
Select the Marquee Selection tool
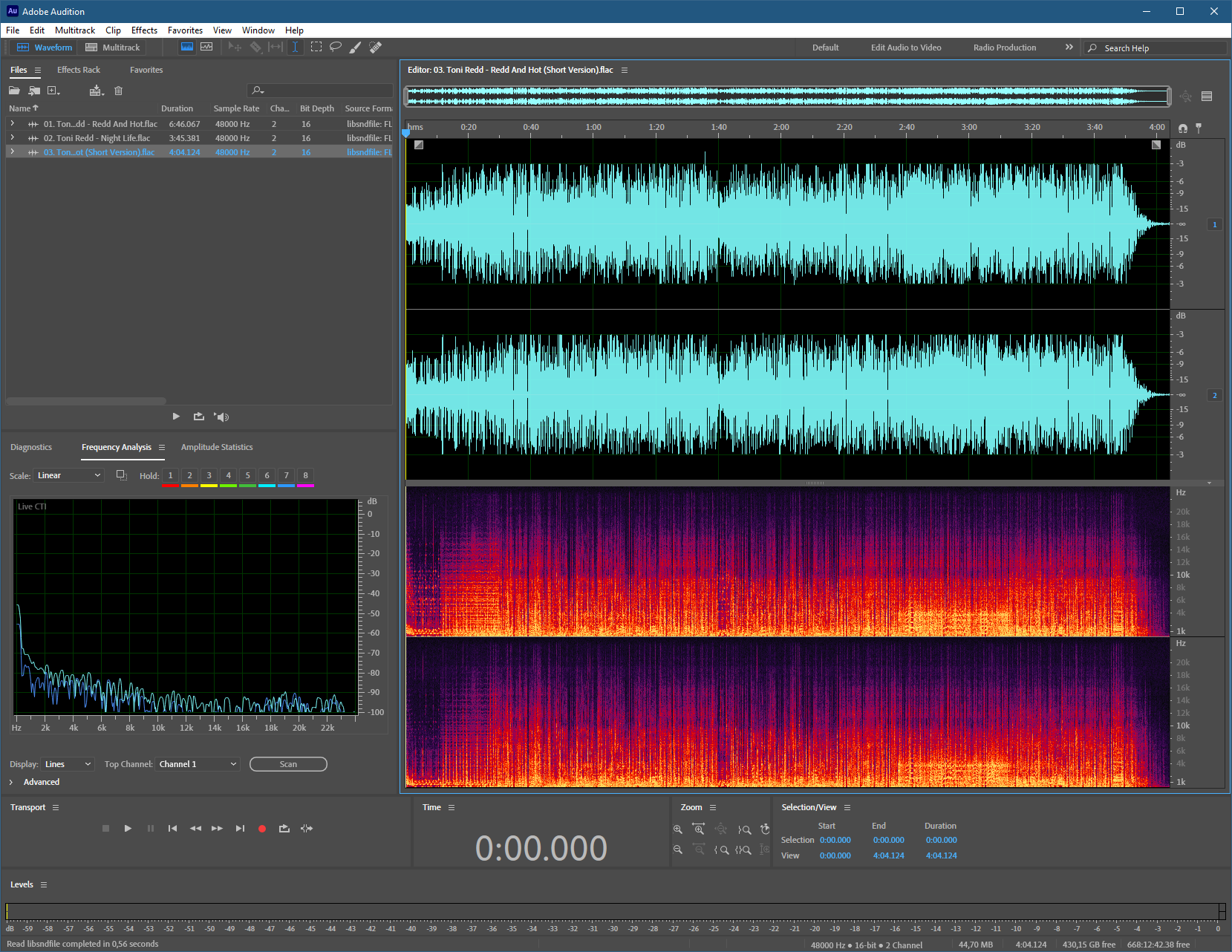click(316, 47)
